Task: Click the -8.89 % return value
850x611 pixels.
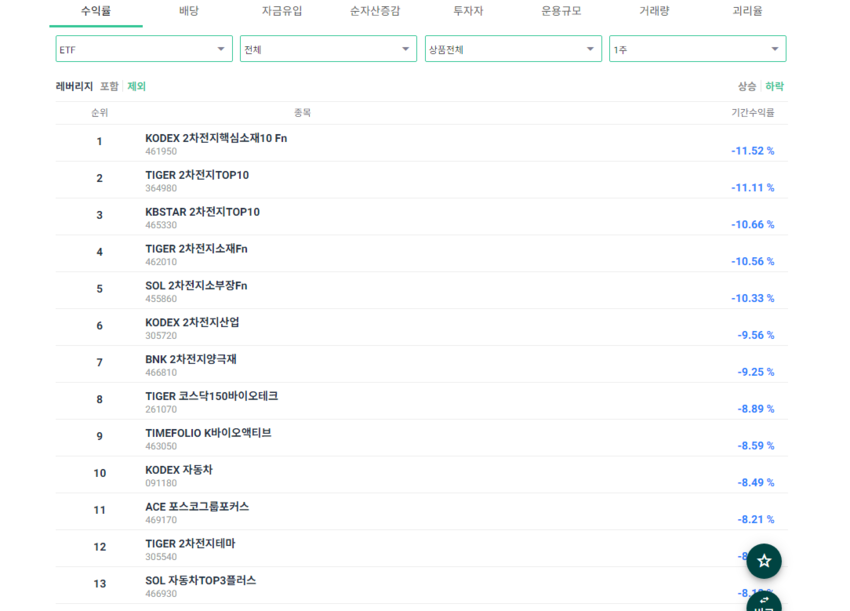Action: [756, 409]
